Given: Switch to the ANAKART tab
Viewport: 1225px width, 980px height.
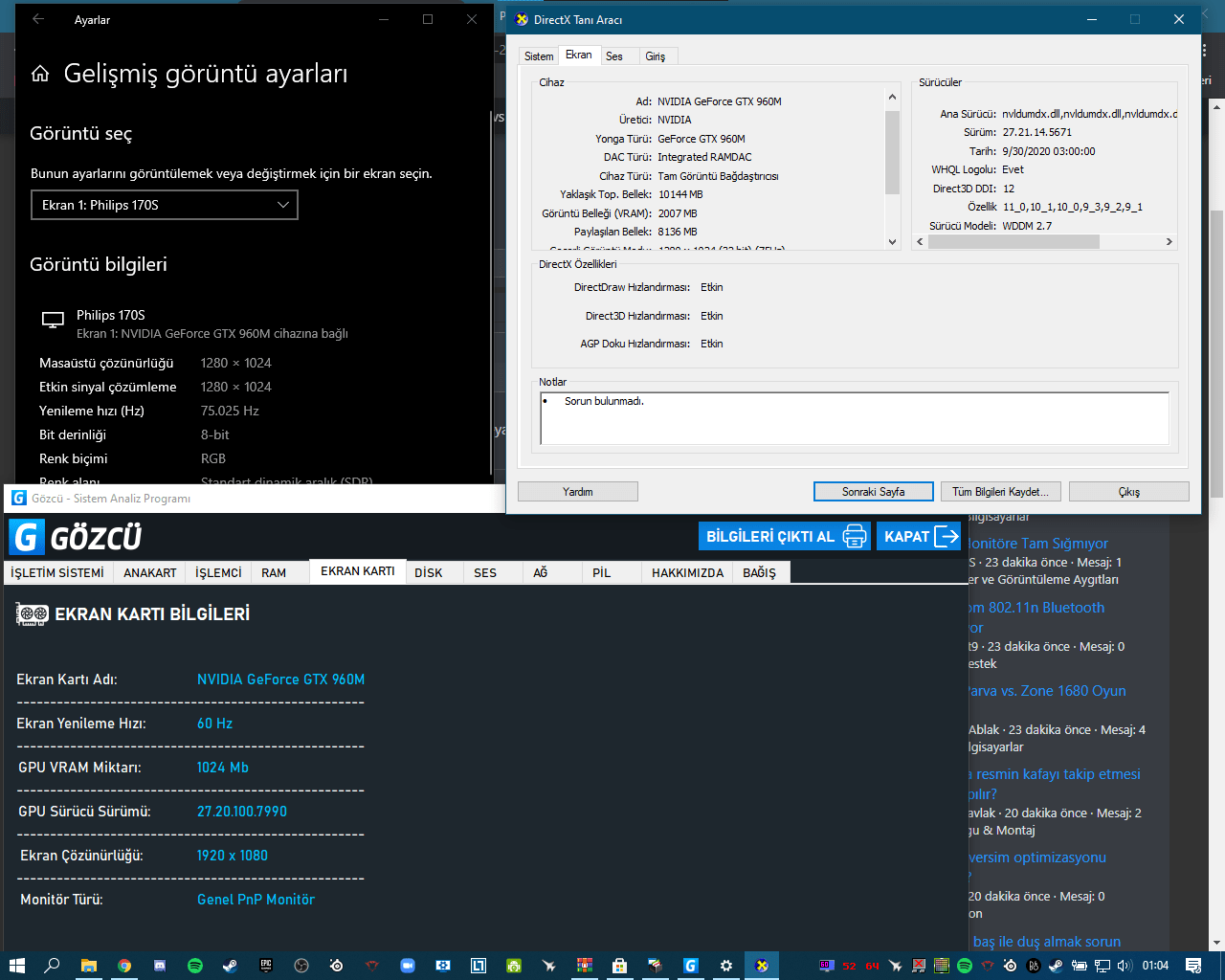Looking at the screenshot, I should (150, 572).
